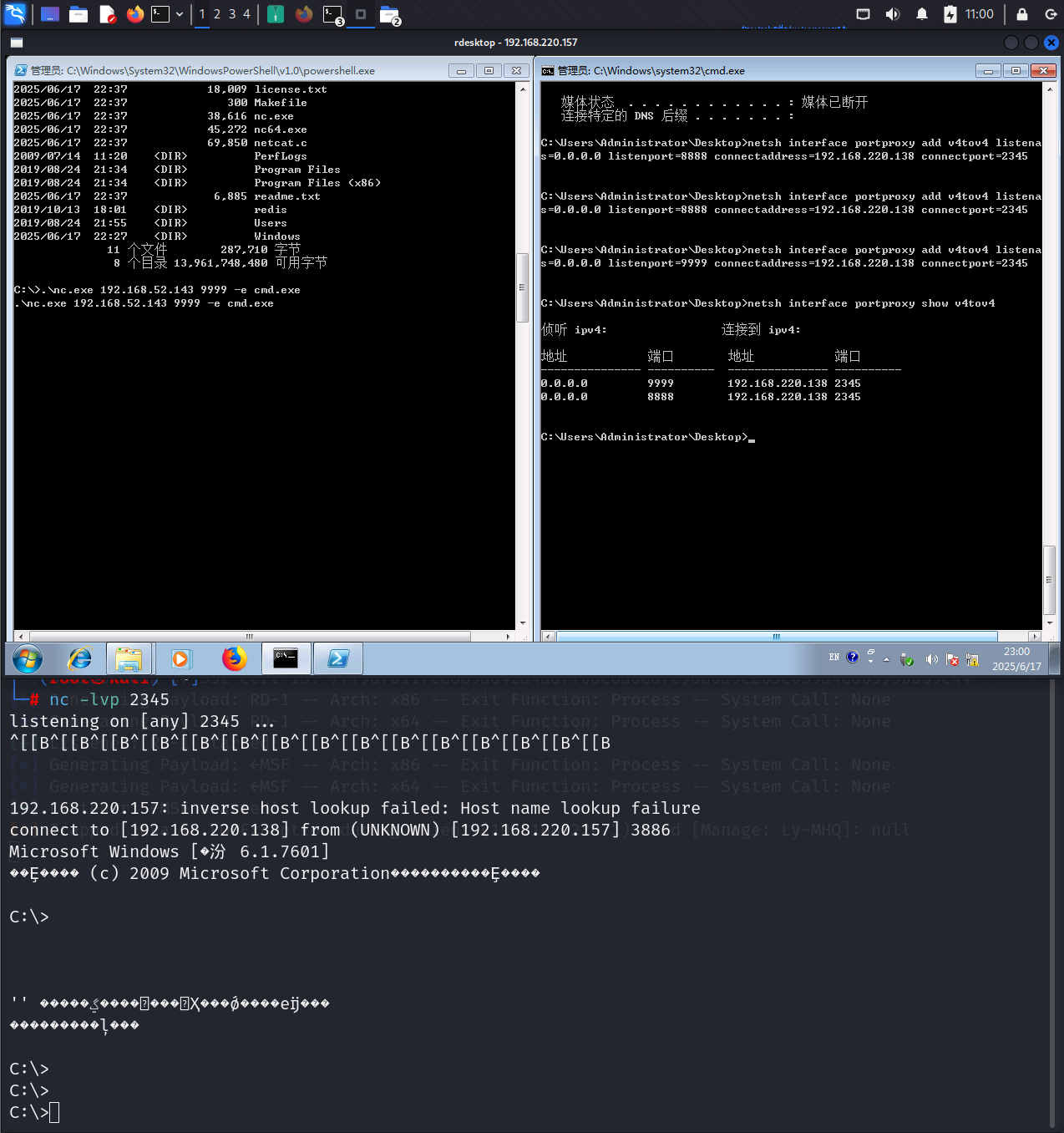Switch to workspace 1
The height and width of the screenshot is (1133, 1064).
pyautogui.click(x=202, y=14)
